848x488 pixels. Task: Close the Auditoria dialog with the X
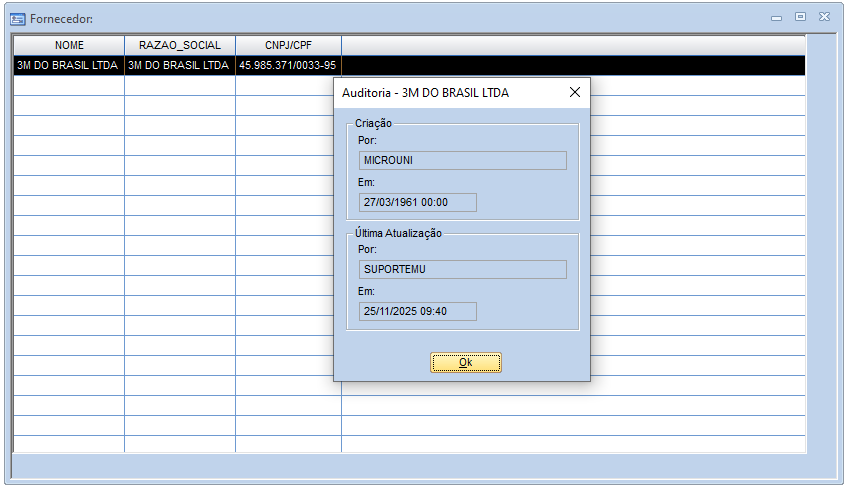pyautogui.click(x=574, y=92)
